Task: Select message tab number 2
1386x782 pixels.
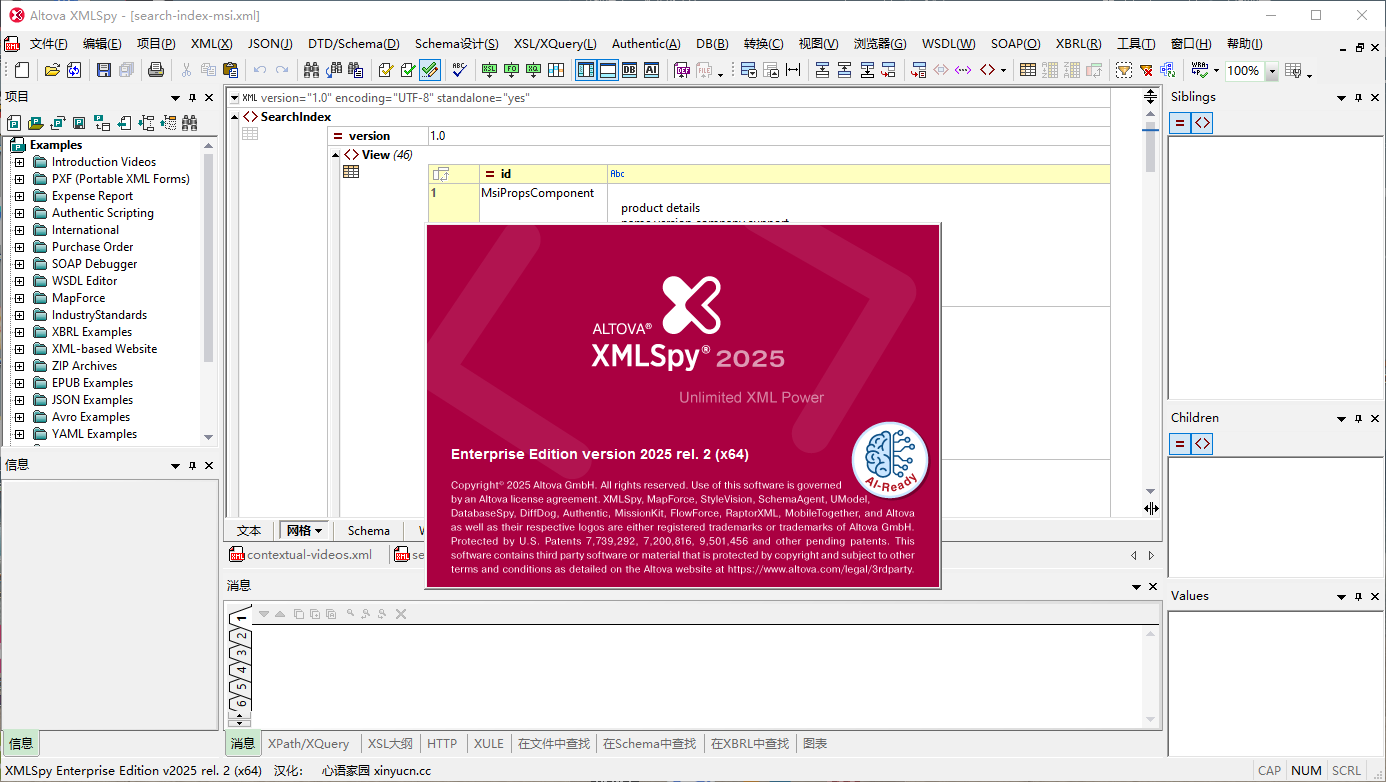Action: click(x=241, y=637)
